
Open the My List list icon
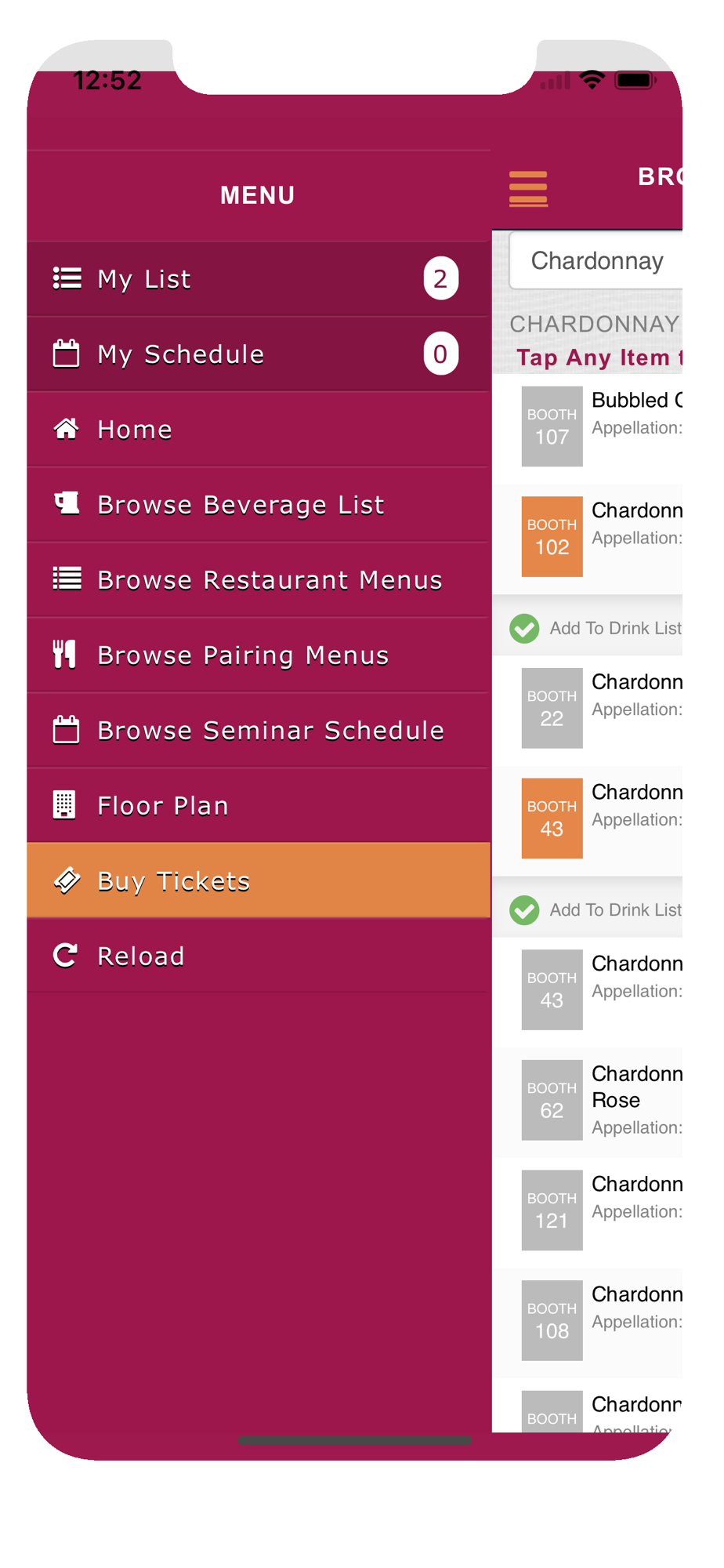tap(67, 278)
